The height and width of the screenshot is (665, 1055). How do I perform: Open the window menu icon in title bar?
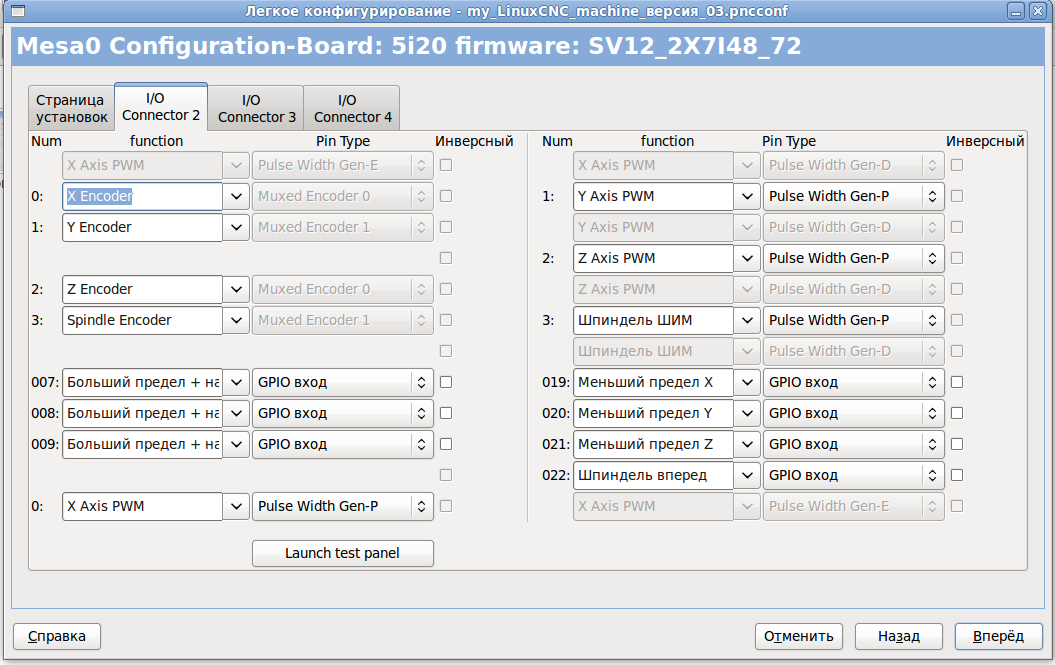18,11
